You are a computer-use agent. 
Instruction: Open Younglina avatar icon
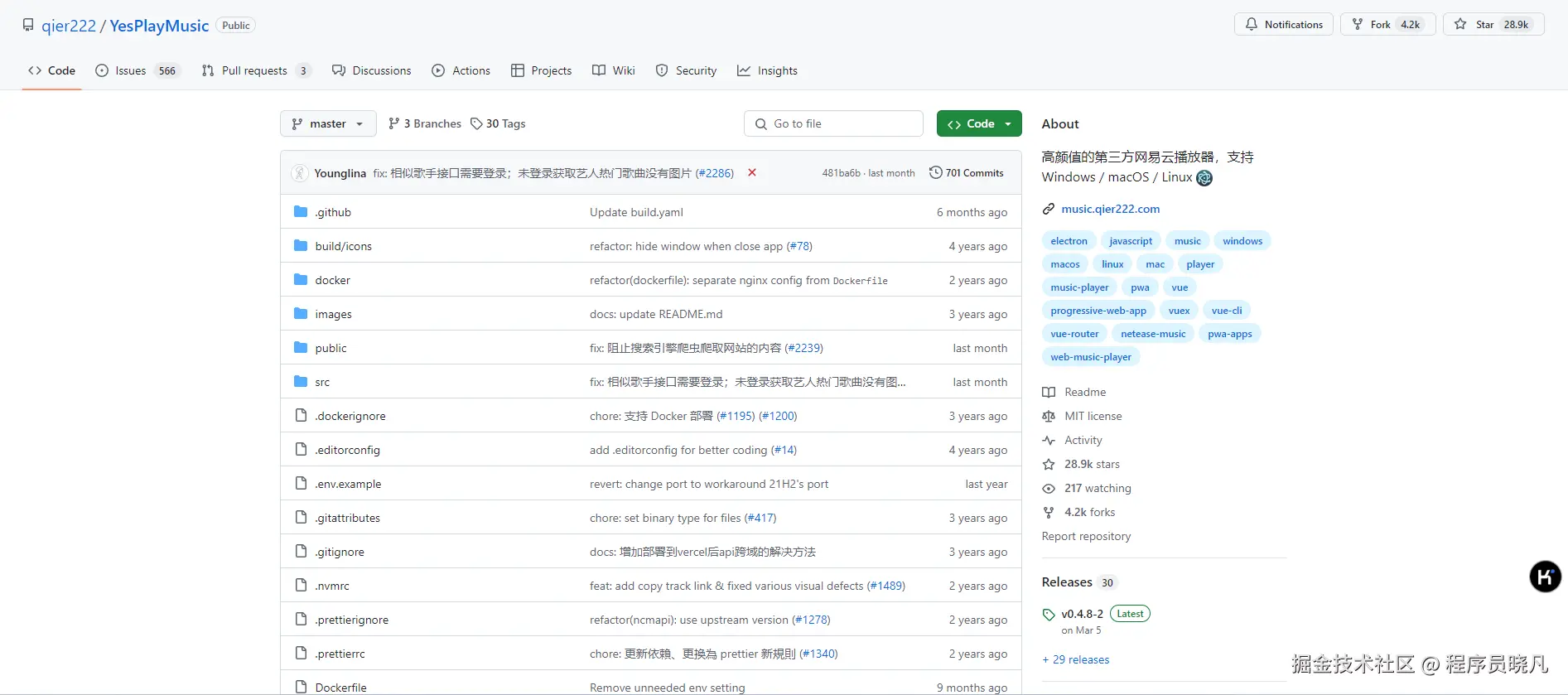click(x=299, y=172)
